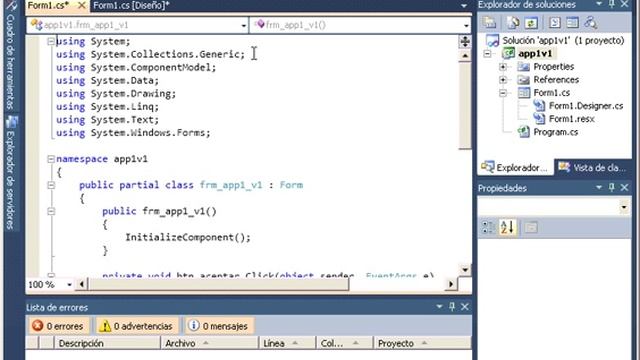Switch to Vista de clases tab
The image size is (640, 360).
point(592,167)
